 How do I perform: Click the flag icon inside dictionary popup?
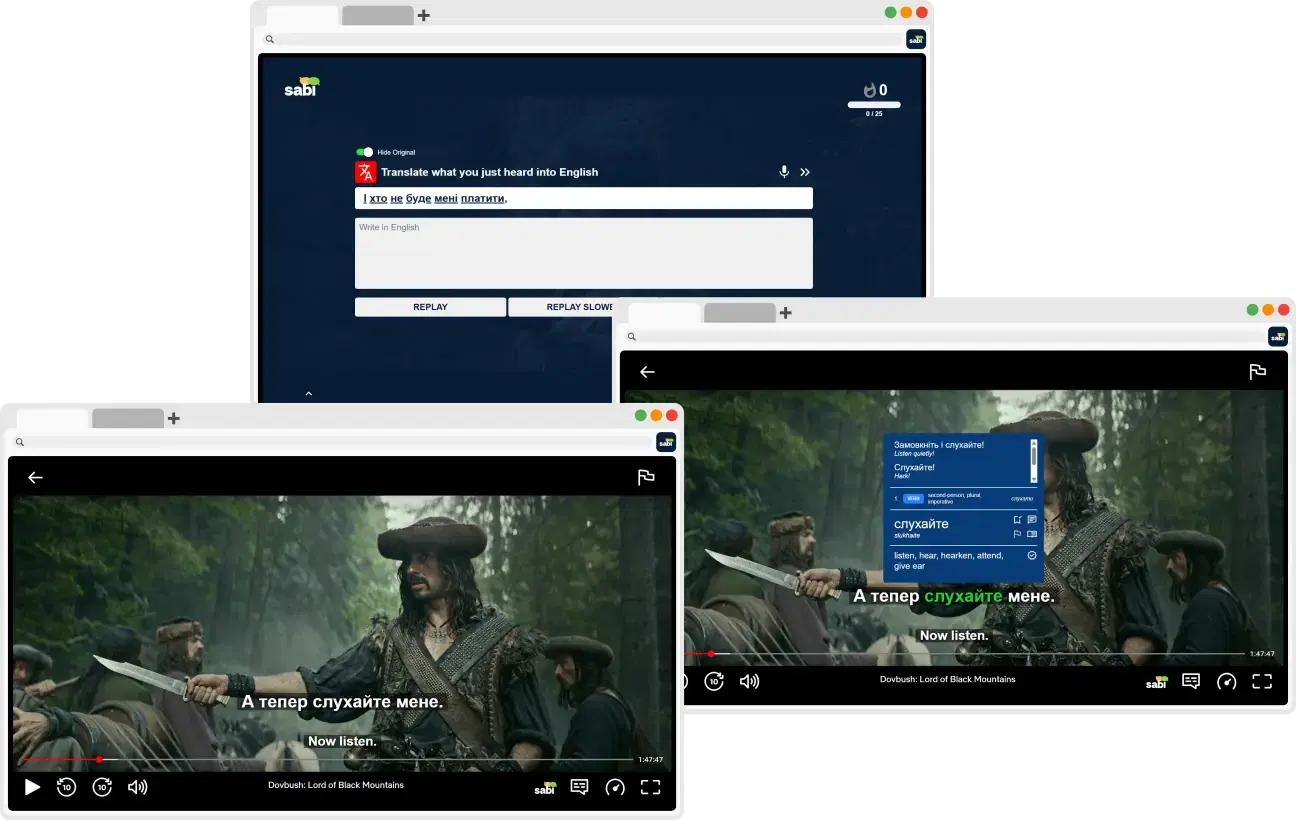click(x=1017, y=534)
